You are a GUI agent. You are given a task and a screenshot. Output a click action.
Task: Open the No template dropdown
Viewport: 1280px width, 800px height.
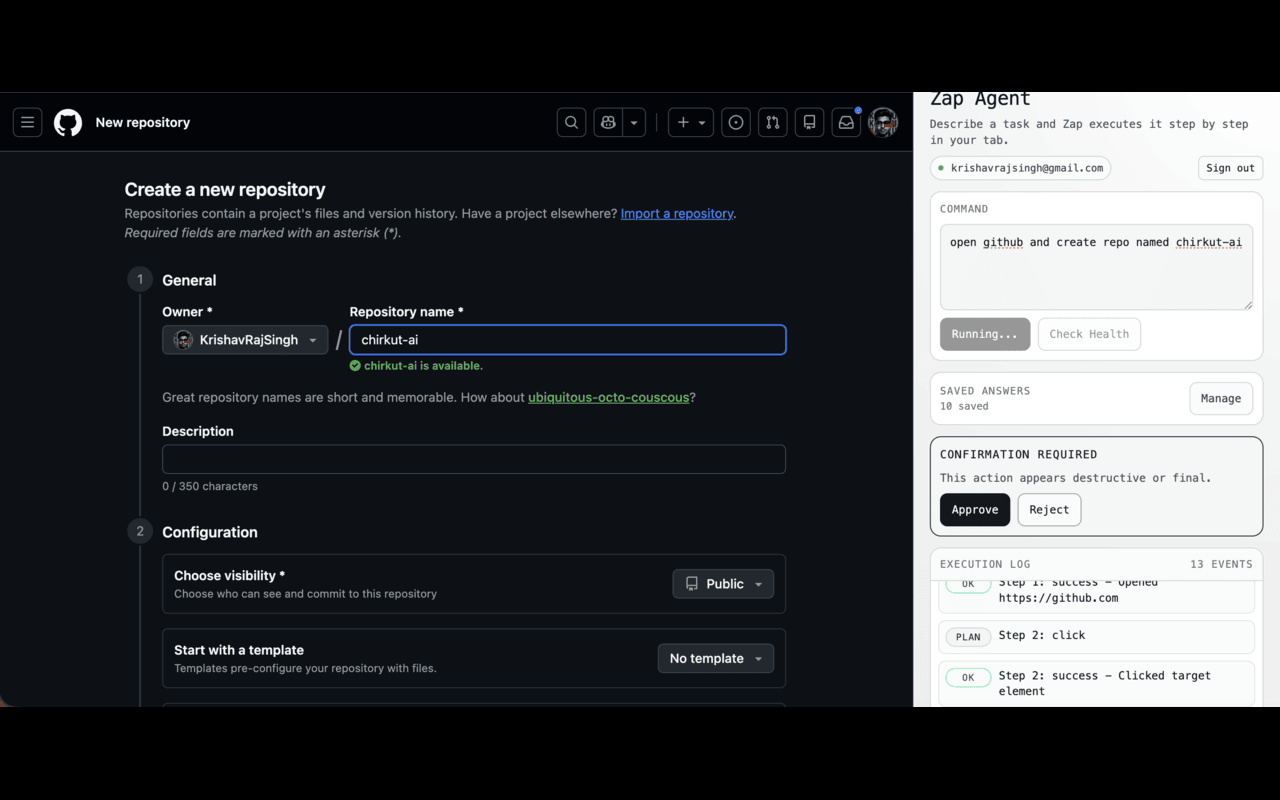[715, 658]
